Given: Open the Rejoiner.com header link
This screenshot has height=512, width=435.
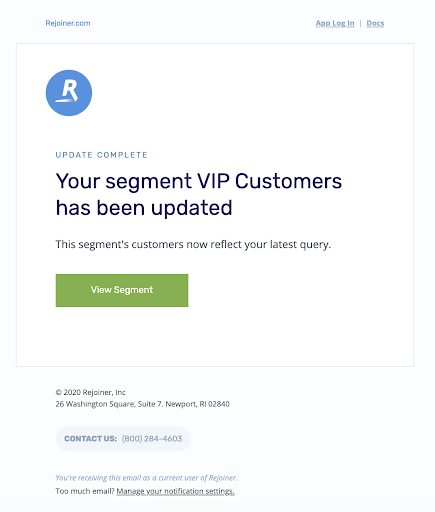Looking at the screenshot, I should [68, 23].
